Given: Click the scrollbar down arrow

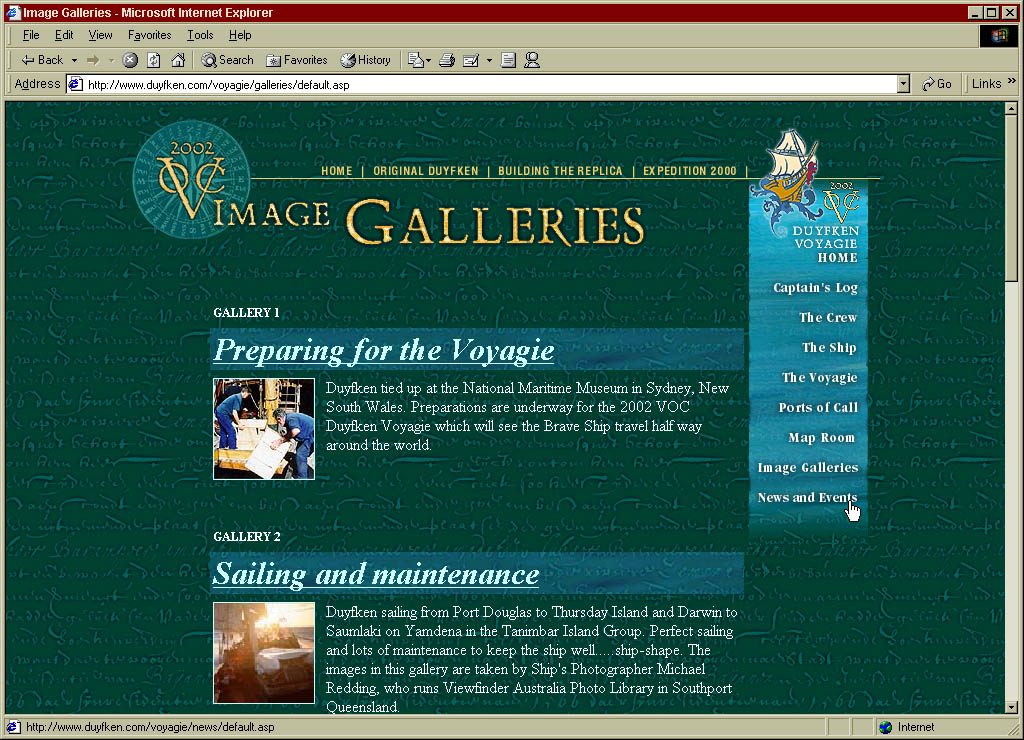Looking at the screenshot, I should click(1011, 707).
